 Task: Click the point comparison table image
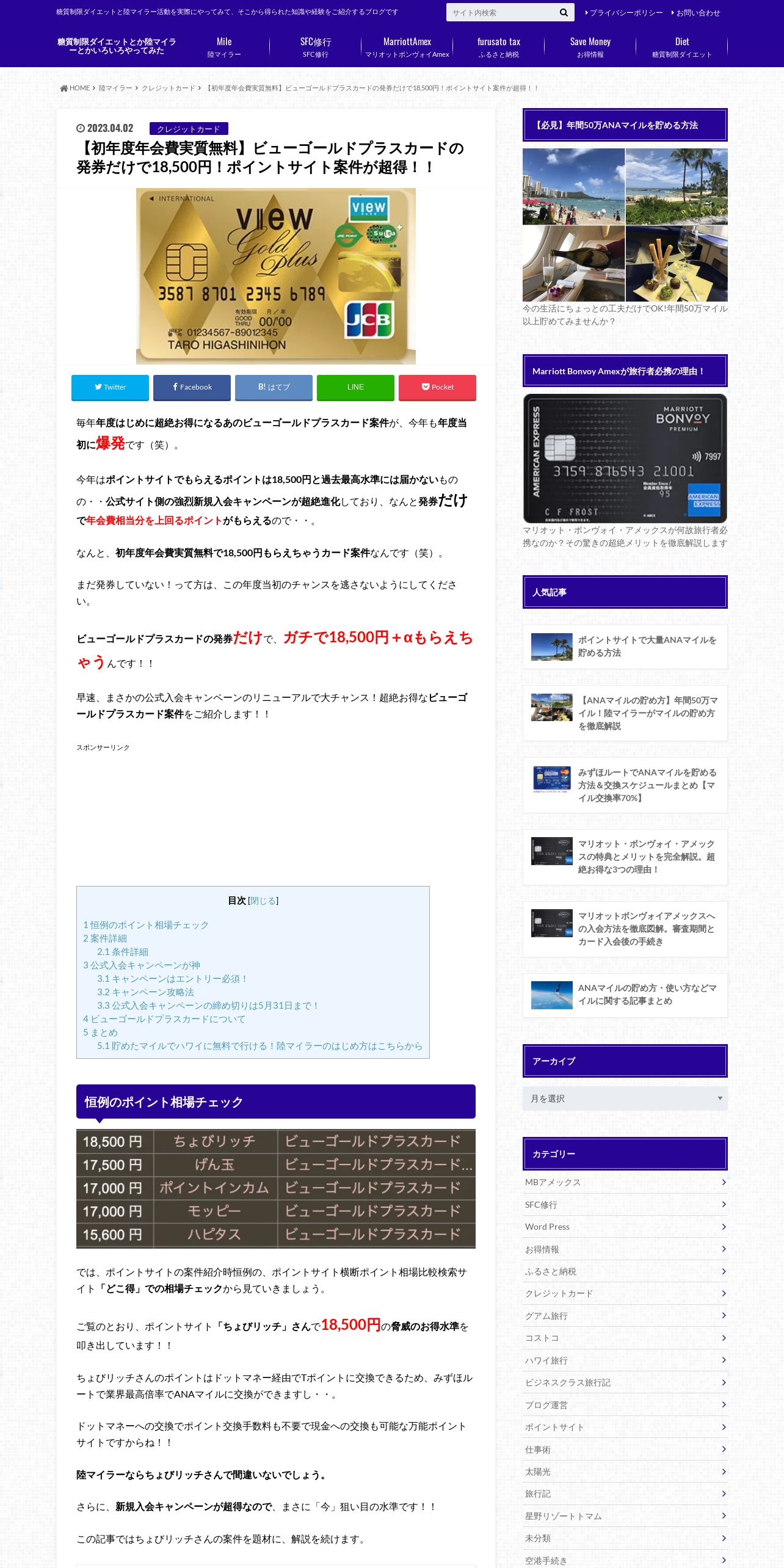(x=276, y=1188)
